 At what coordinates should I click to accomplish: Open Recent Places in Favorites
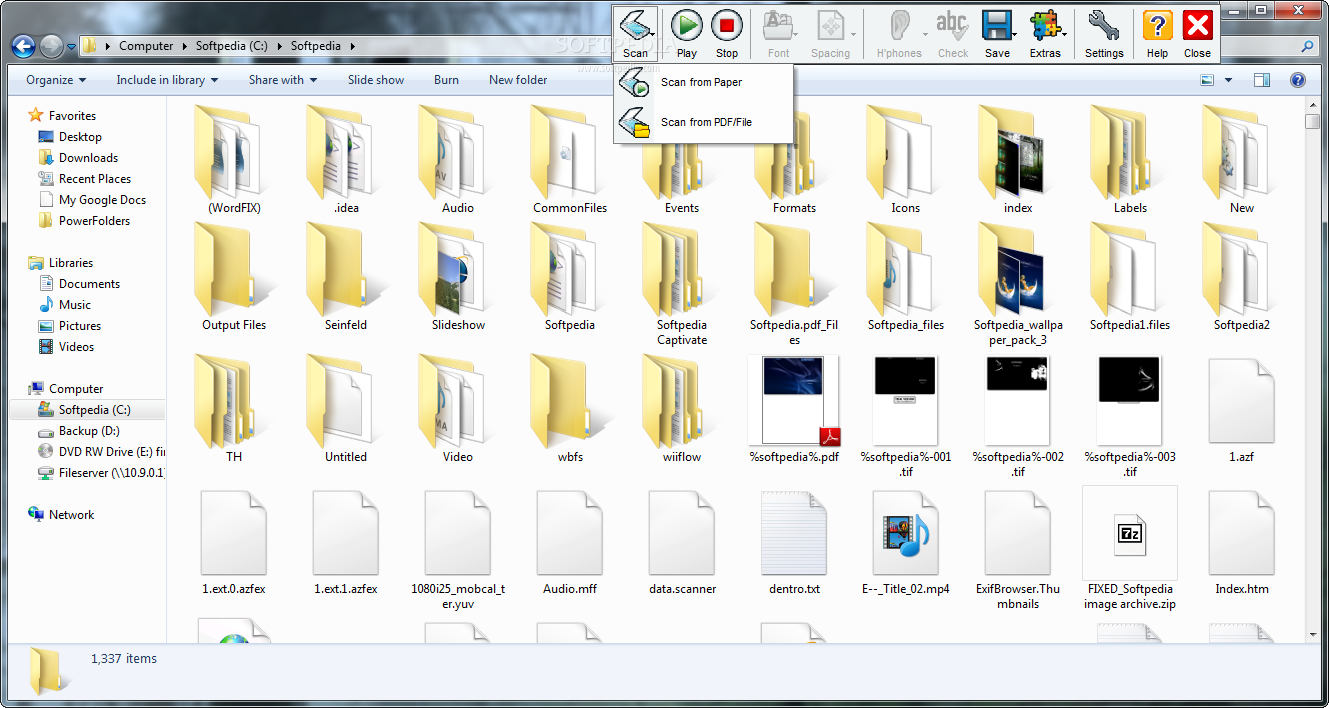tap(95, 179)
